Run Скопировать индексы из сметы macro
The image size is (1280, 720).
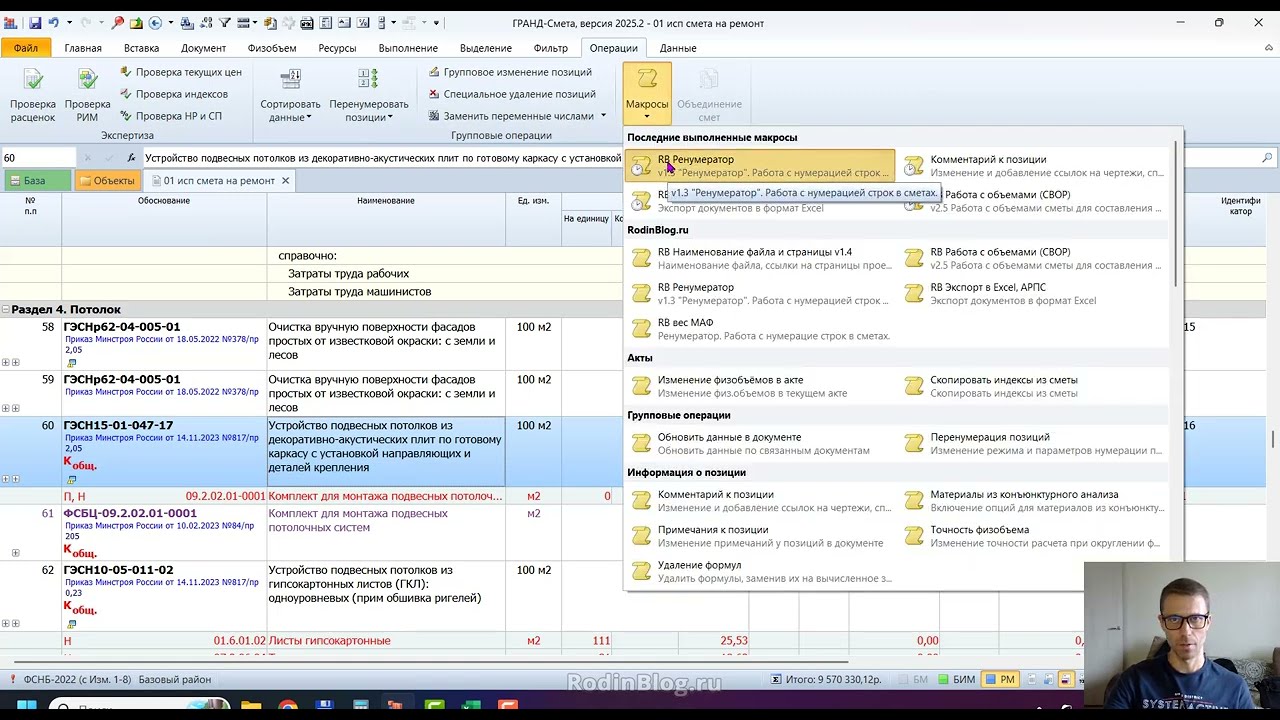coord(1033,386)
